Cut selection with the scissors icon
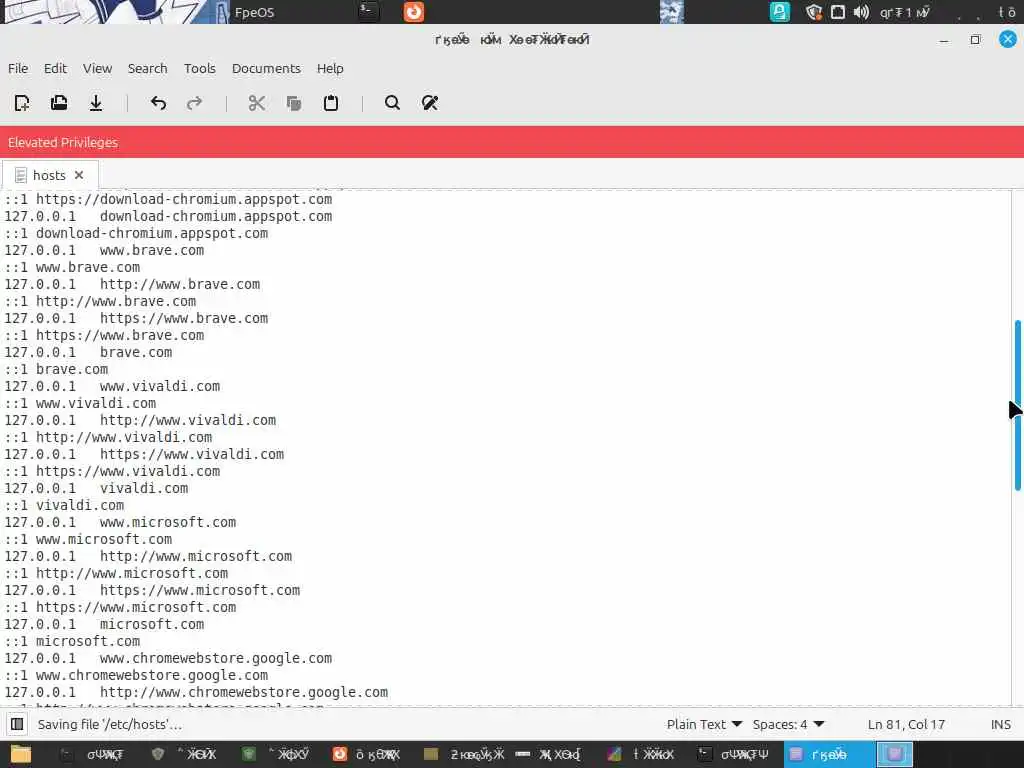 (x=257, y=103)
